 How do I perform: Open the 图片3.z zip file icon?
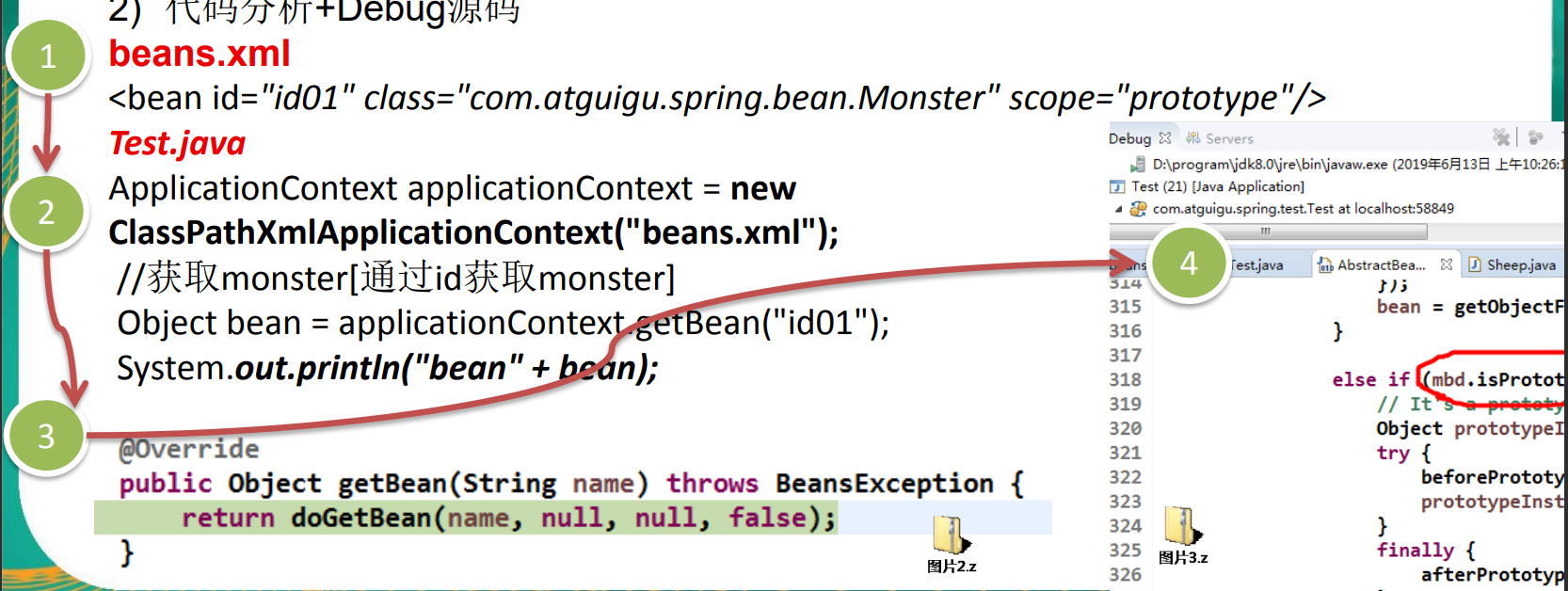(x=1183, y=526)
